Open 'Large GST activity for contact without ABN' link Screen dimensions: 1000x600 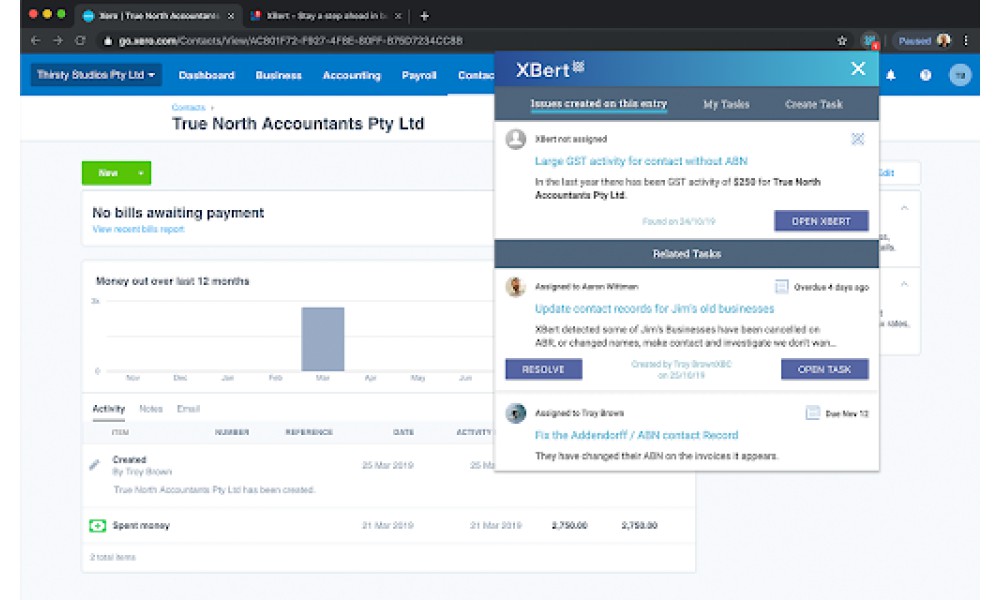[641, 161]
